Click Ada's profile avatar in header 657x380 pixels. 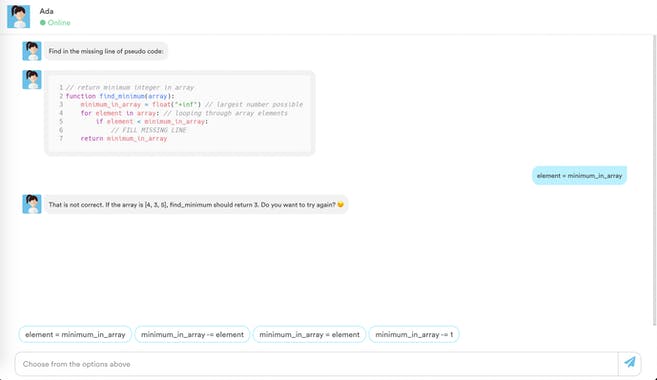coord(19,17)
